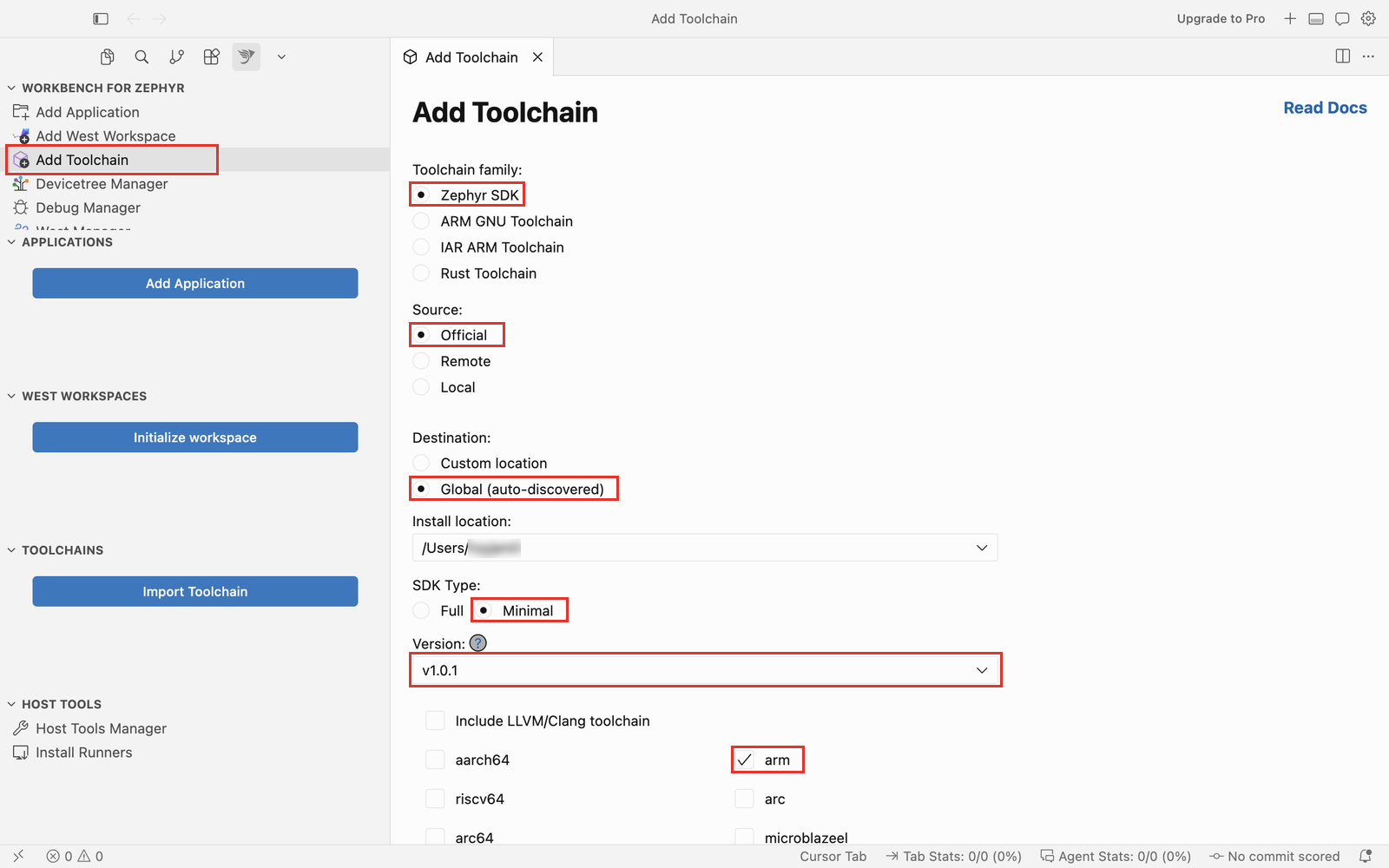The width and height of the screenshot is (1389, 868).
Task: Open the settings gear icon
Action: [x=1368, y=18]
